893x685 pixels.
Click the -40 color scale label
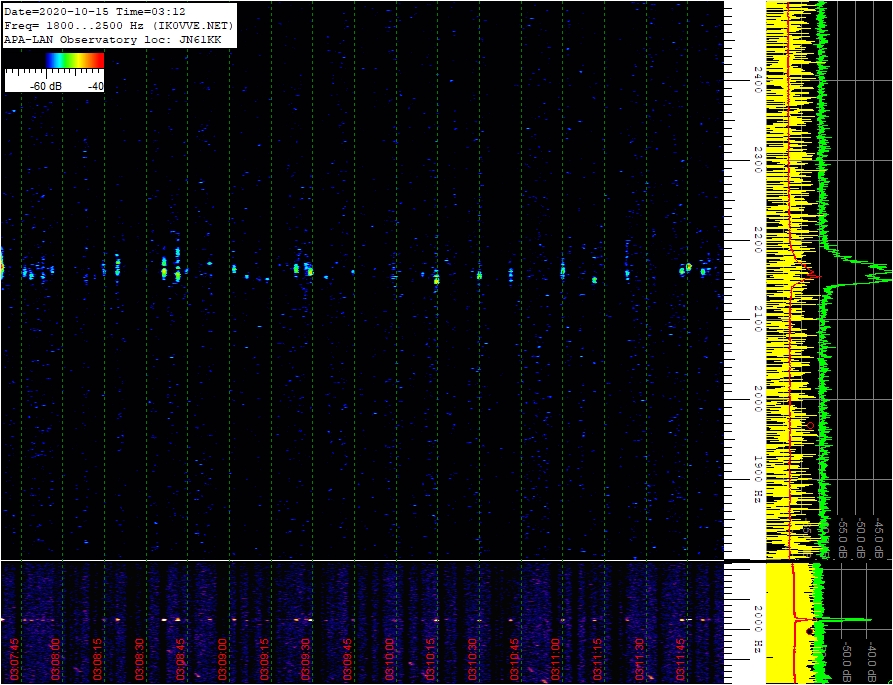pos(96,87)
